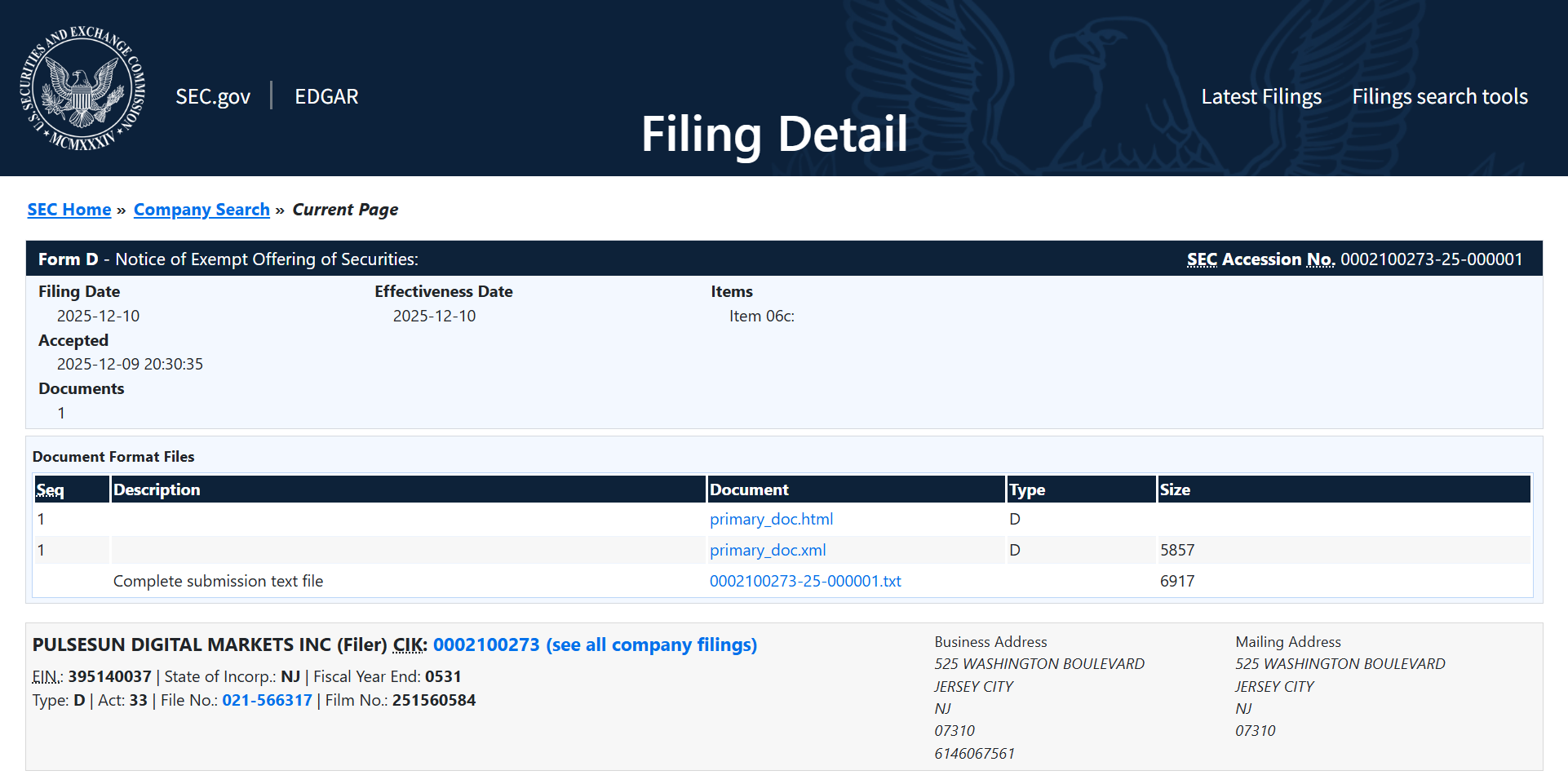This screenshot has height=784, width=1568.
Task: Click see all company filings link
Action: tap(652, 644)
